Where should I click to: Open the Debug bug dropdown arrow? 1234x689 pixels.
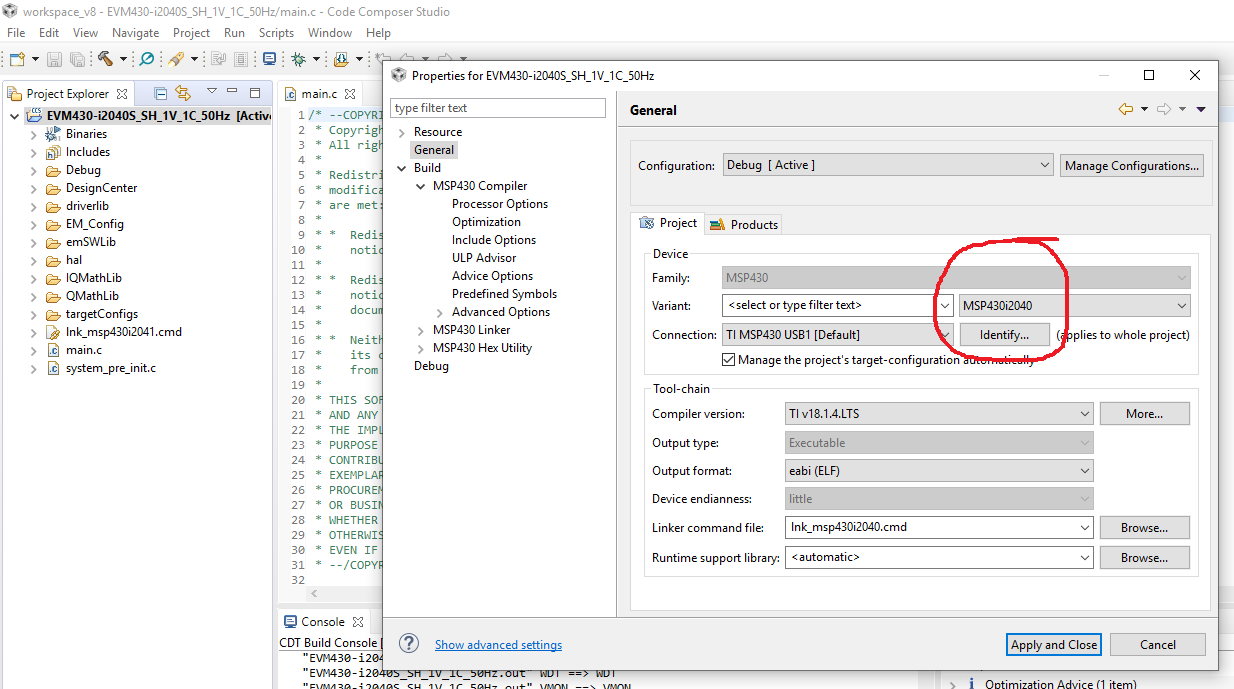tap(316, 60)
